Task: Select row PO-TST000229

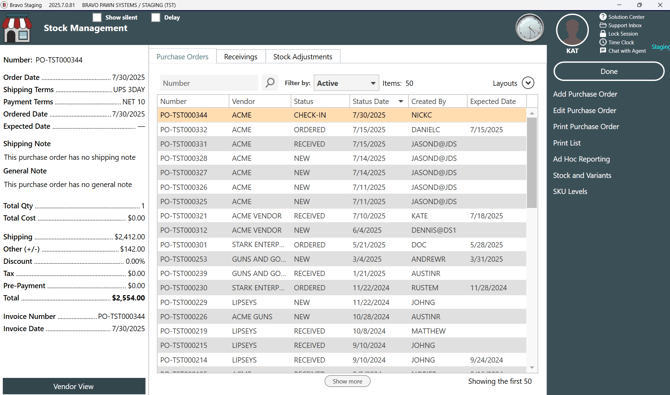Action: [x=342, y=302]
